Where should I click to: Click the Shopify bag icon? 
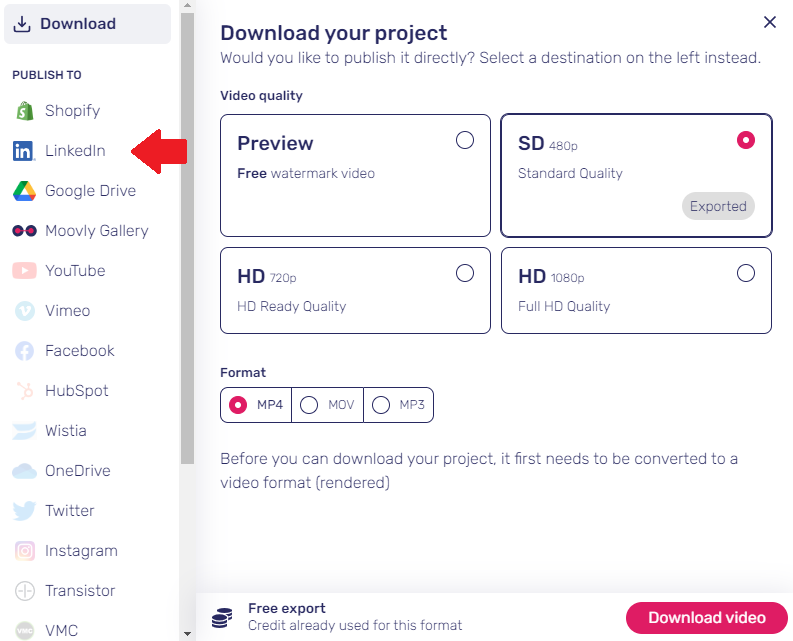point(24,111)
